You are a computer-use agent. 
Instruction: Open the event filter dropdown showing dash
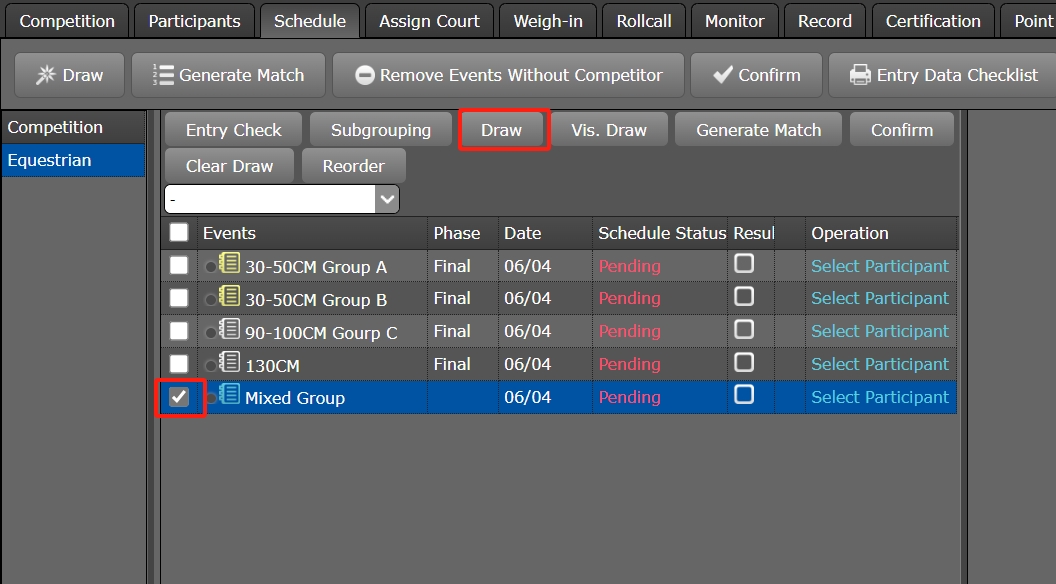click(x=387, y=199)
